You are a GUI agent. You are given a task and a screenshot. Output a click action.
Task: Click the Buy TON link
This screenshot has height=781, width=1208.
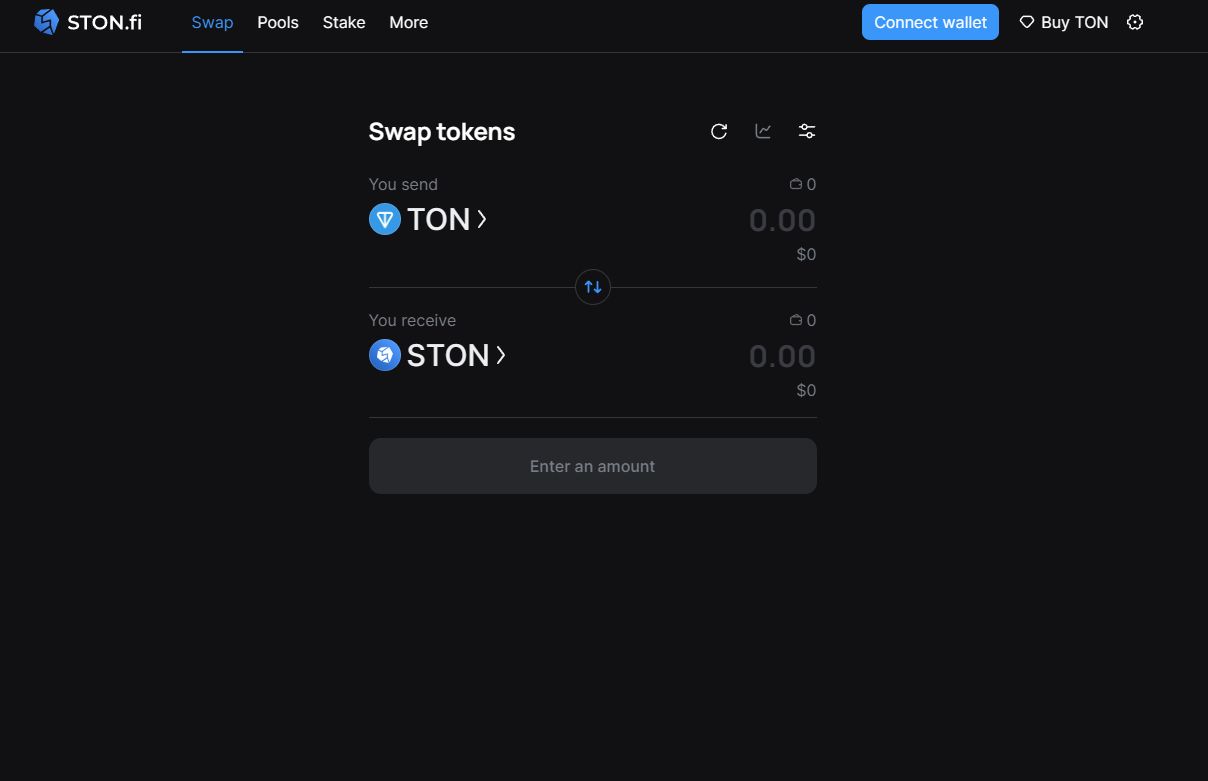(1064, 22)
